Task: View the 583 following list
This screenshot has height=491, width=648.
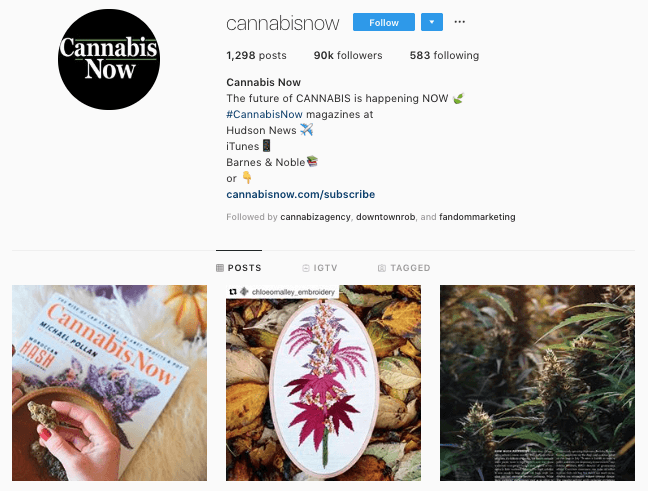Action: click(444, 55)
